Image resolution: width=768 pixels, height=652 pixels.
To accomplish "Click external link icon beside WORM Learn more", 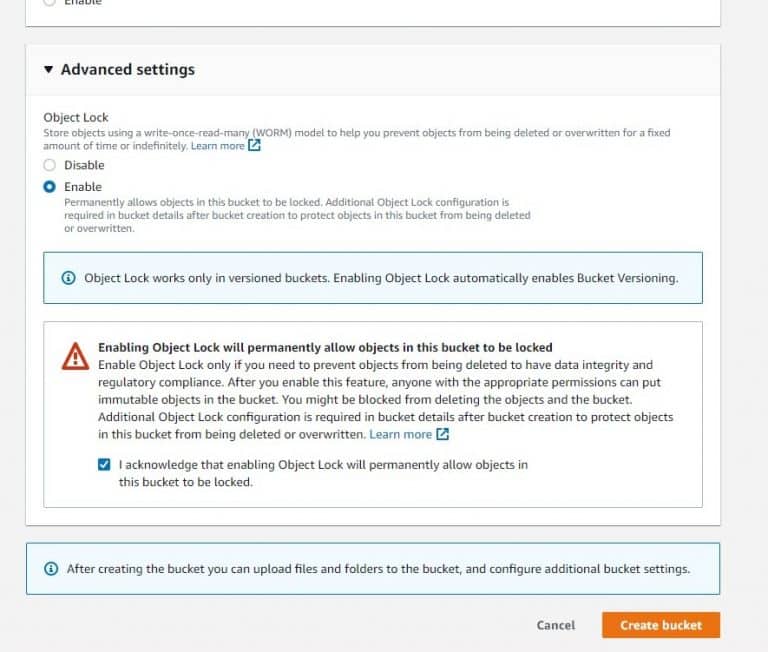I will coord(254,146).
